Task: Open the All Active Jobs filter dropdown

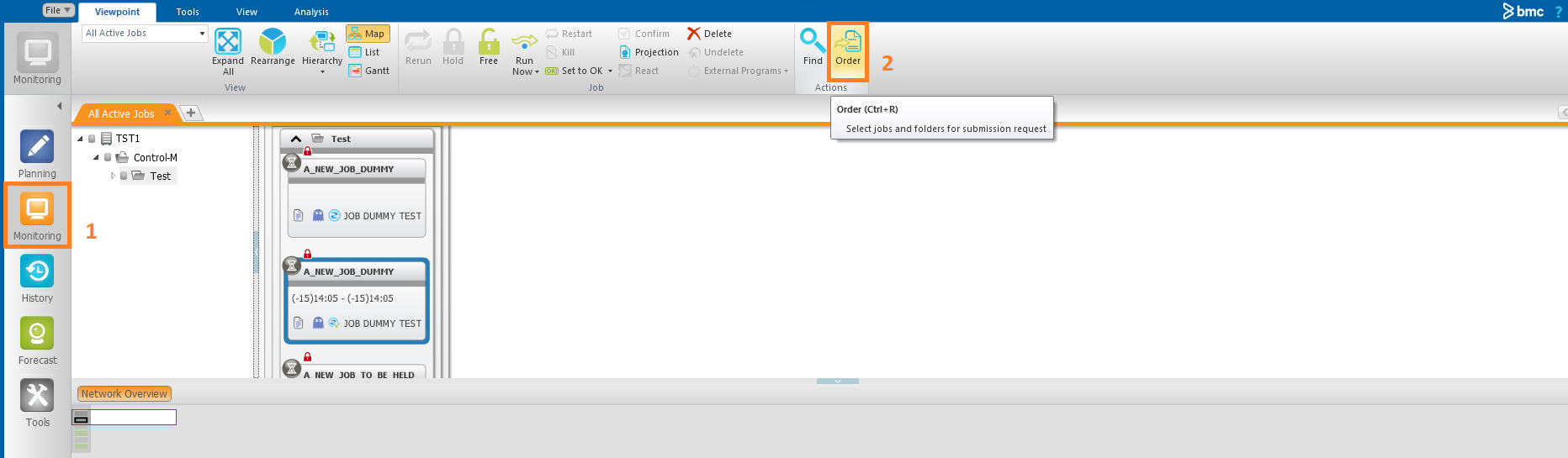Action: point(202,34)
